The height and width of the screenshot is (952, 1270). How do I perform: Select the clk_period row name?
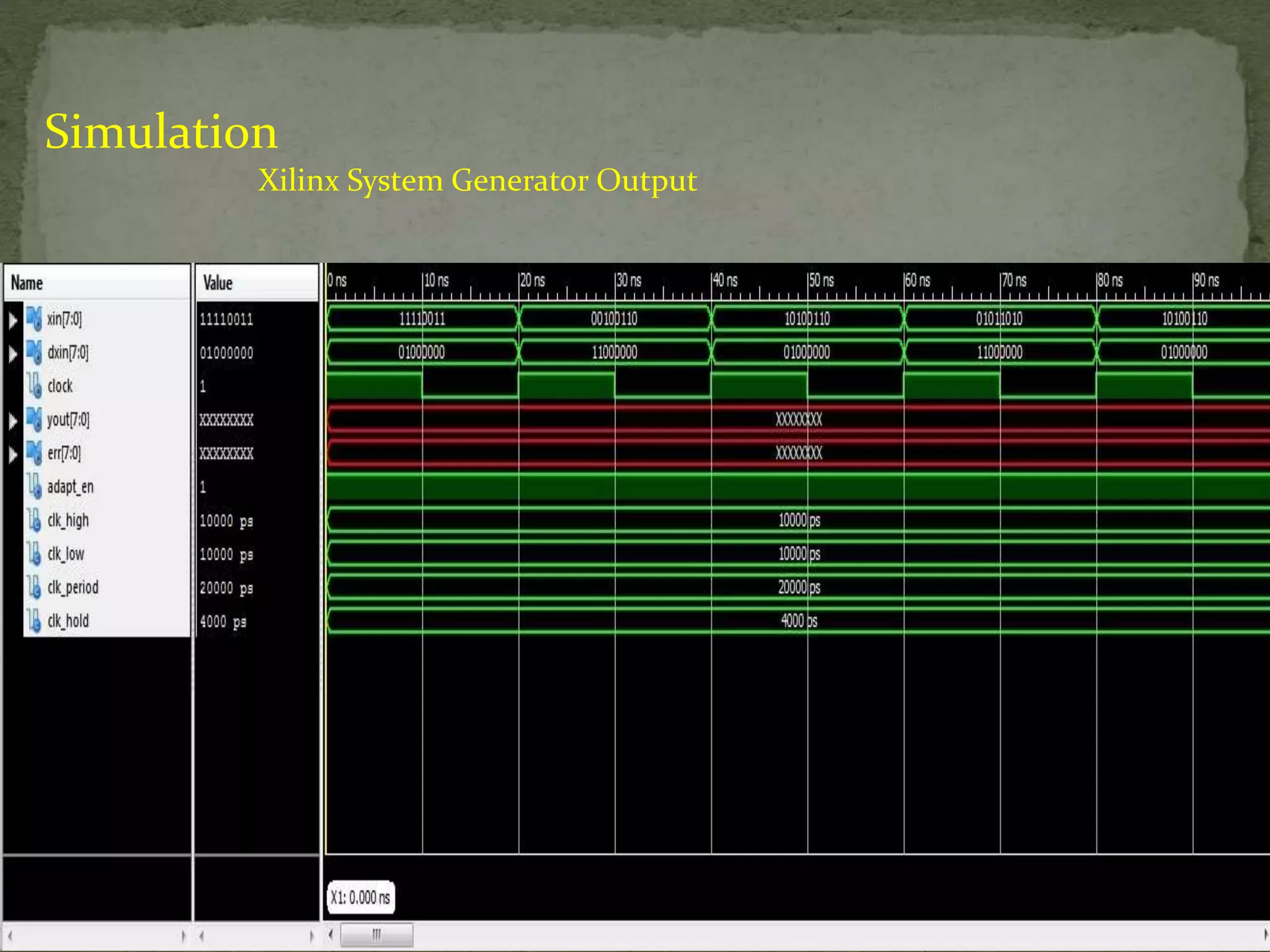pos(73,588)
